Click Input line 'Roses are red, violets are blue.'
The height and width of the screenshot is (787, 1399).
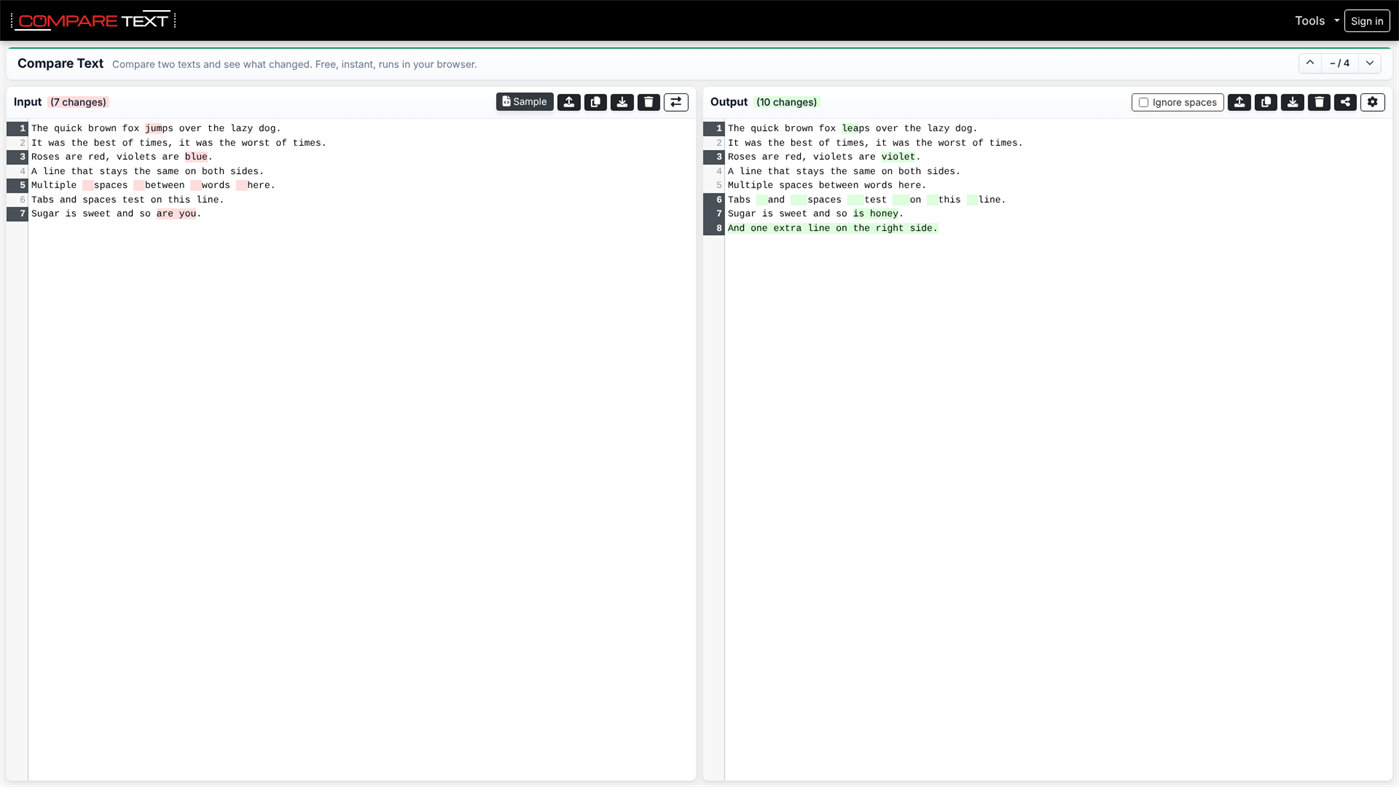pos(121,157)
